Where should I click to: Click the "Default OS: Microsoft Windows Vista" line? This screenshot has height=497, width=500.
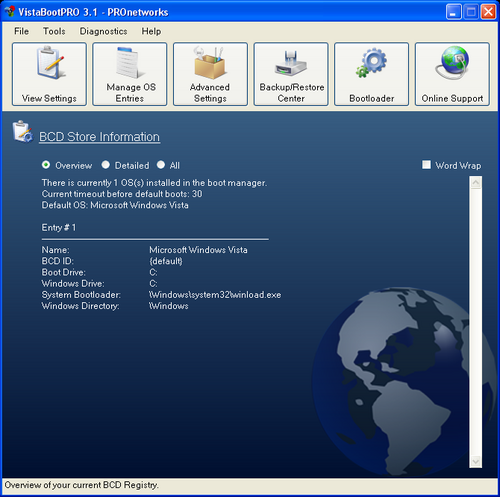[x=115, y=205]
